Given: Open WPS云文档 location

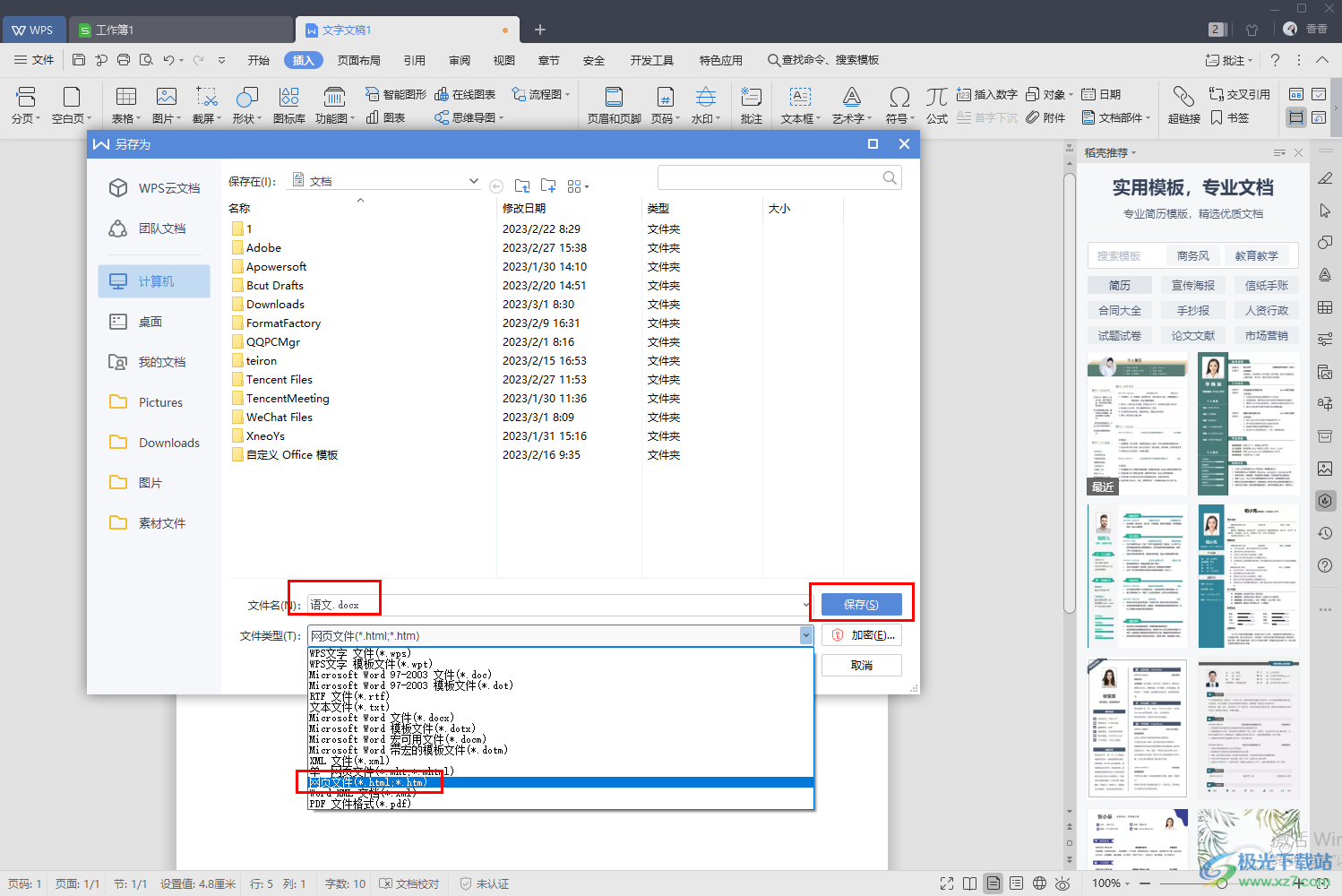Looking at the screenshot, I should point(155,188).
